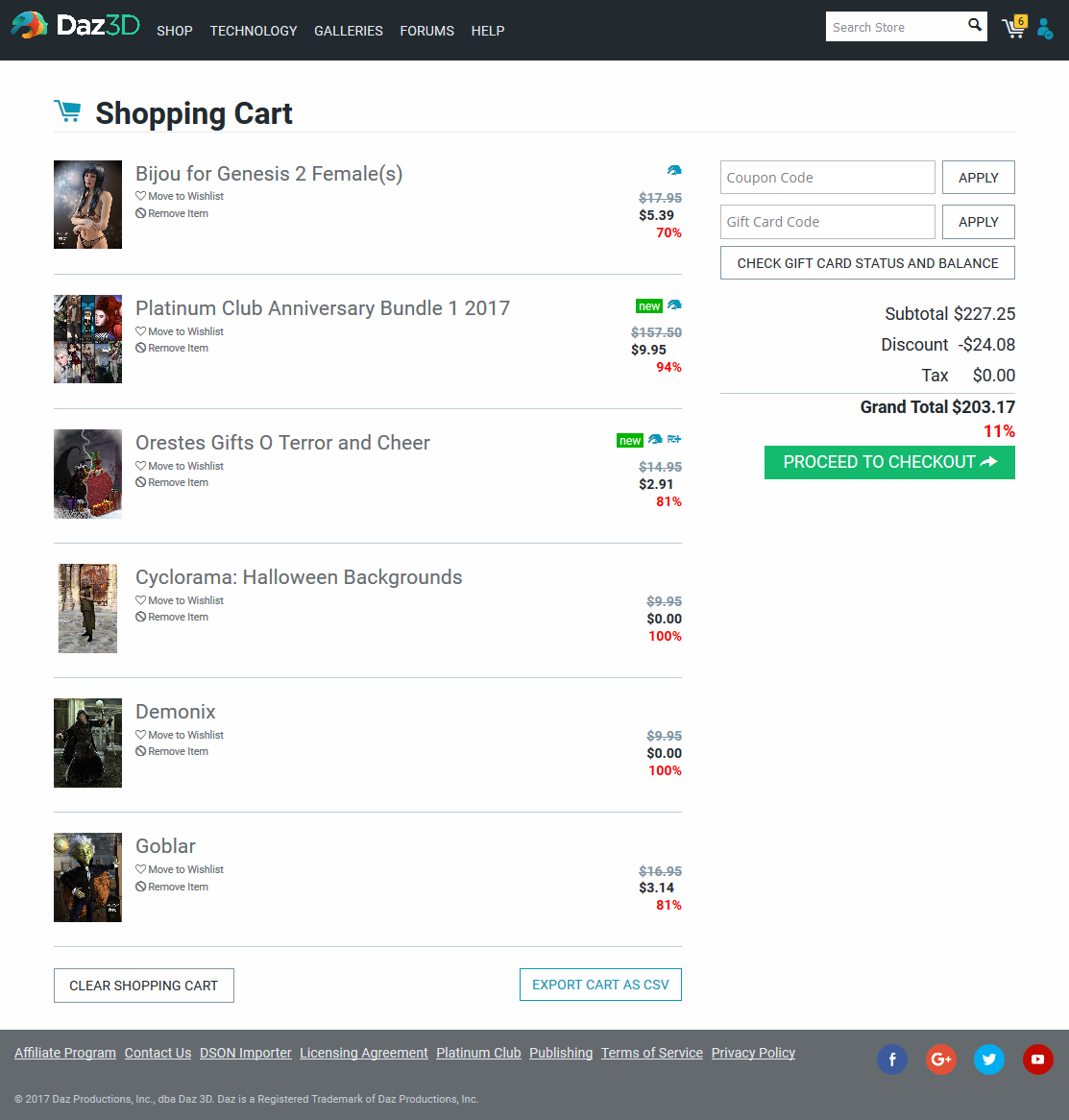Open Terms of Service footer link
1069x1120 pixels.
point(652,1053)
